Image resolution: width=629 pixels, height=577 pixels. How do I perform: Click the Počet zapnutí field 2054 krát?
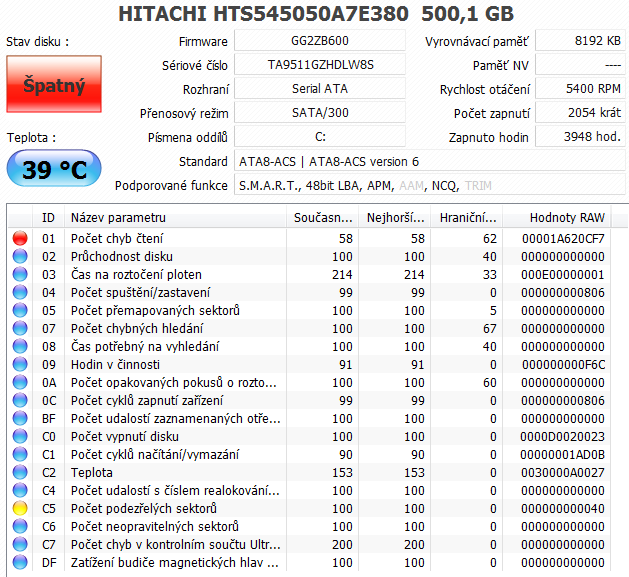tap(580, 113)
